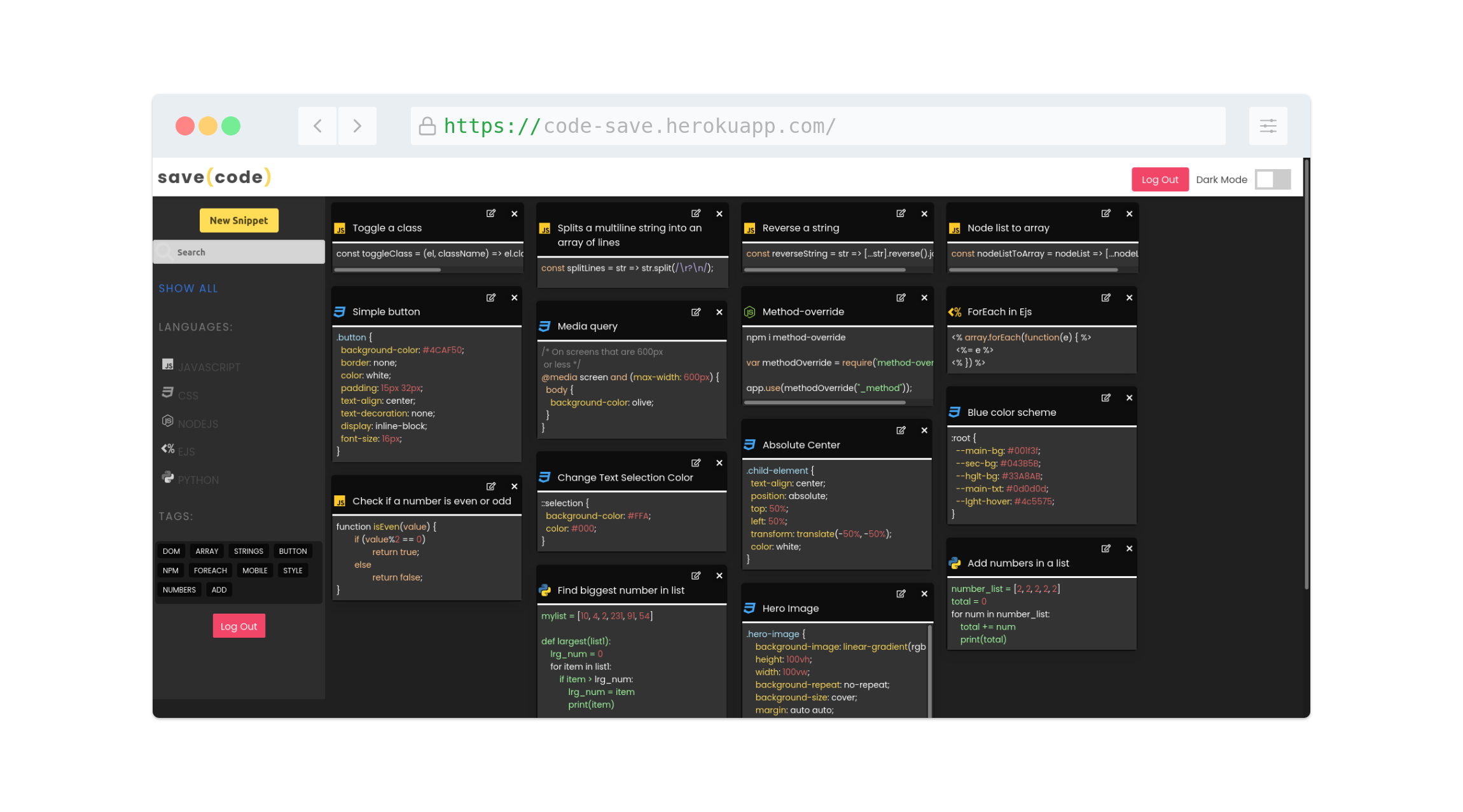Screen dimensions: 1463x812
Task: Focus the Search input field
Action: (x=239, y=252)
